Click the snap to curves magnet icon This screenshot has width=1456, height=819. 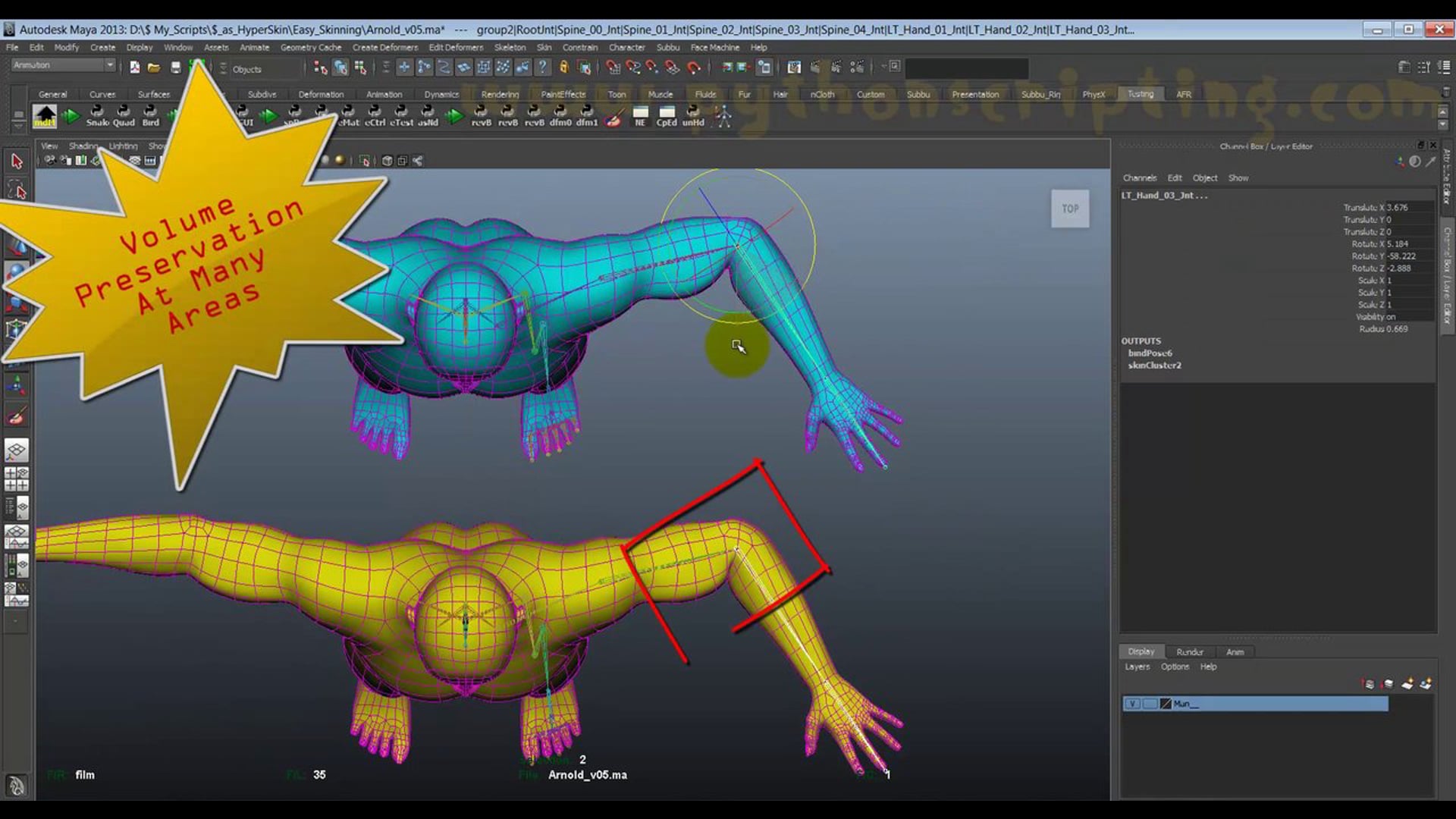[x=632, y=67]
